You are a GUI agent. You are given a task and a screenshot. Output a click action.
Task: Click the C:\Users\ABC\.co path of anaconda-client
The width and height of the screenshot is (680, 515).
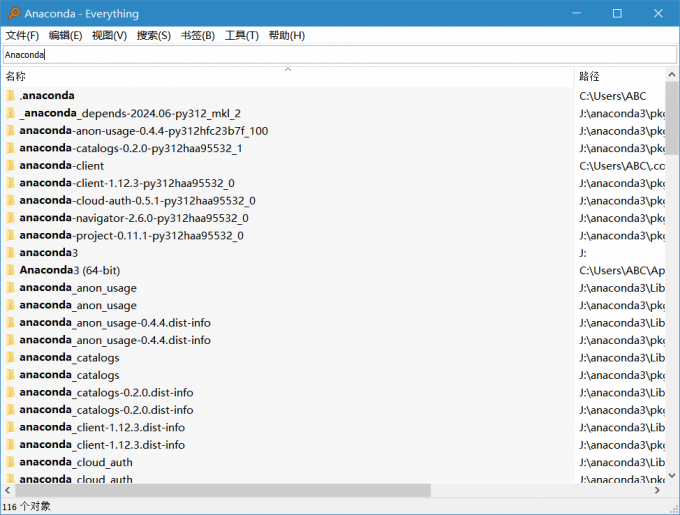622,166
